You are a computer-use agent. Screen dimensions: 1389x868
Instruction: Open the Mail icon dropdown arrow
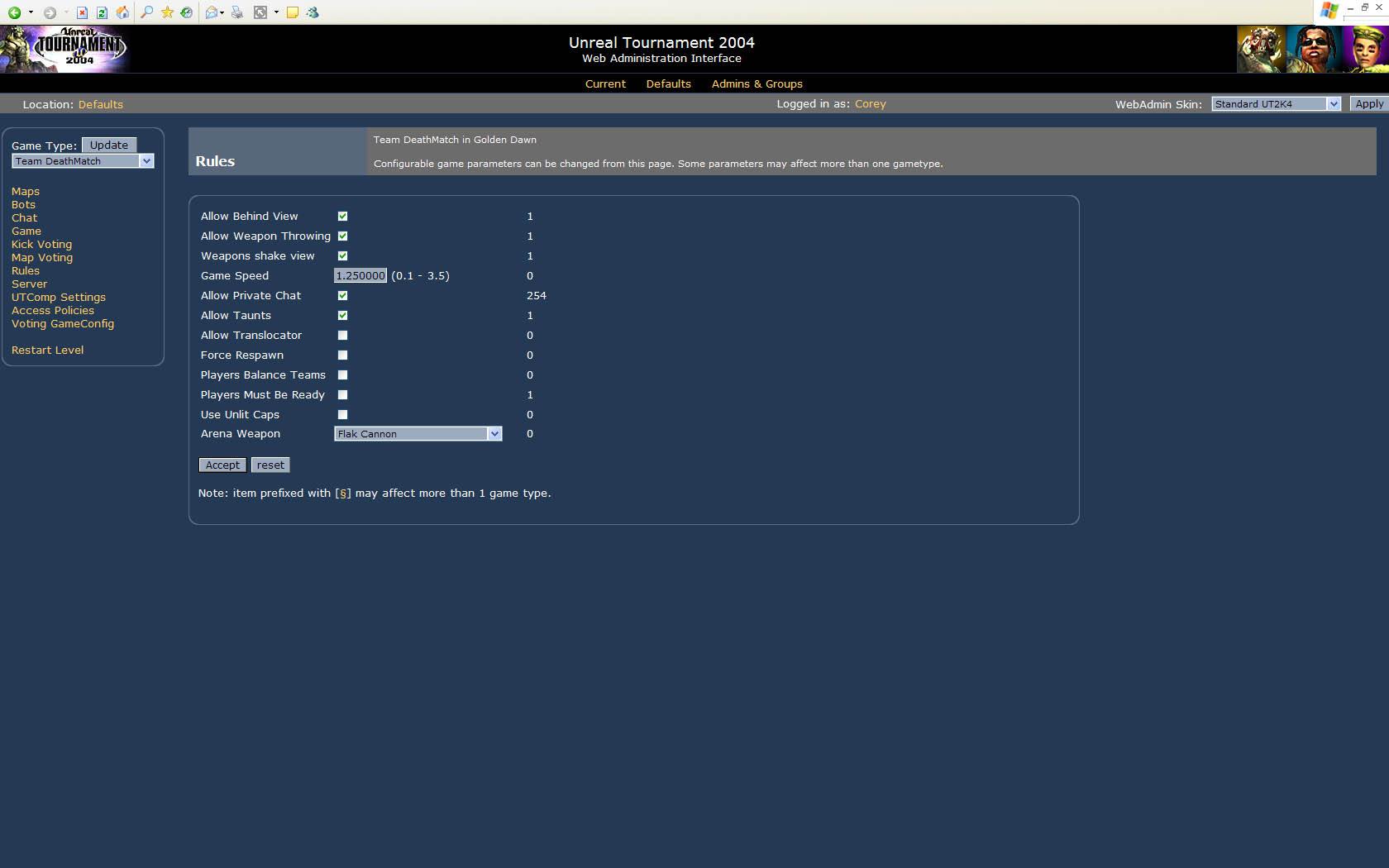click(x=222, y=12)
